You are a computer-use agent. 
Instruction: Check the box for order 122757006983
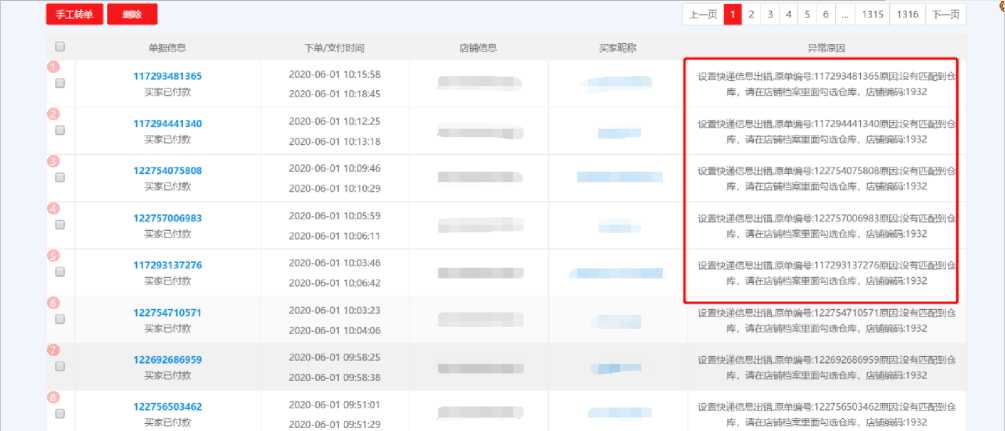[60, 224]
